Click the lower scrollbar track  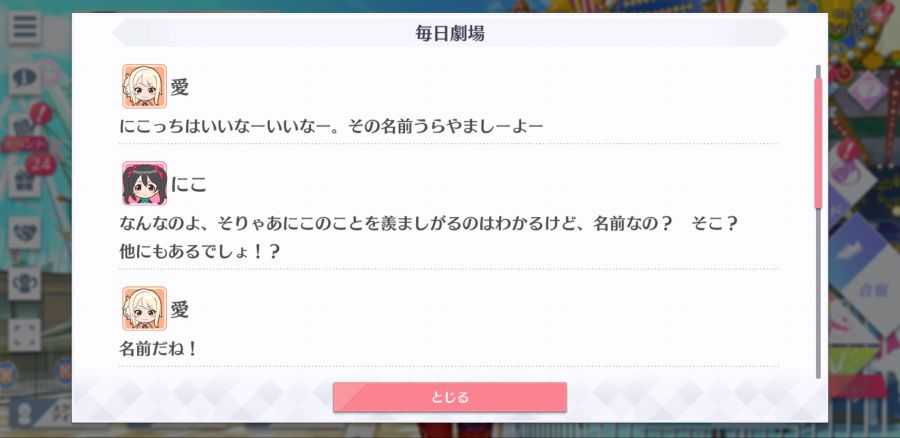pyautogui.click(x=818, y=293)
